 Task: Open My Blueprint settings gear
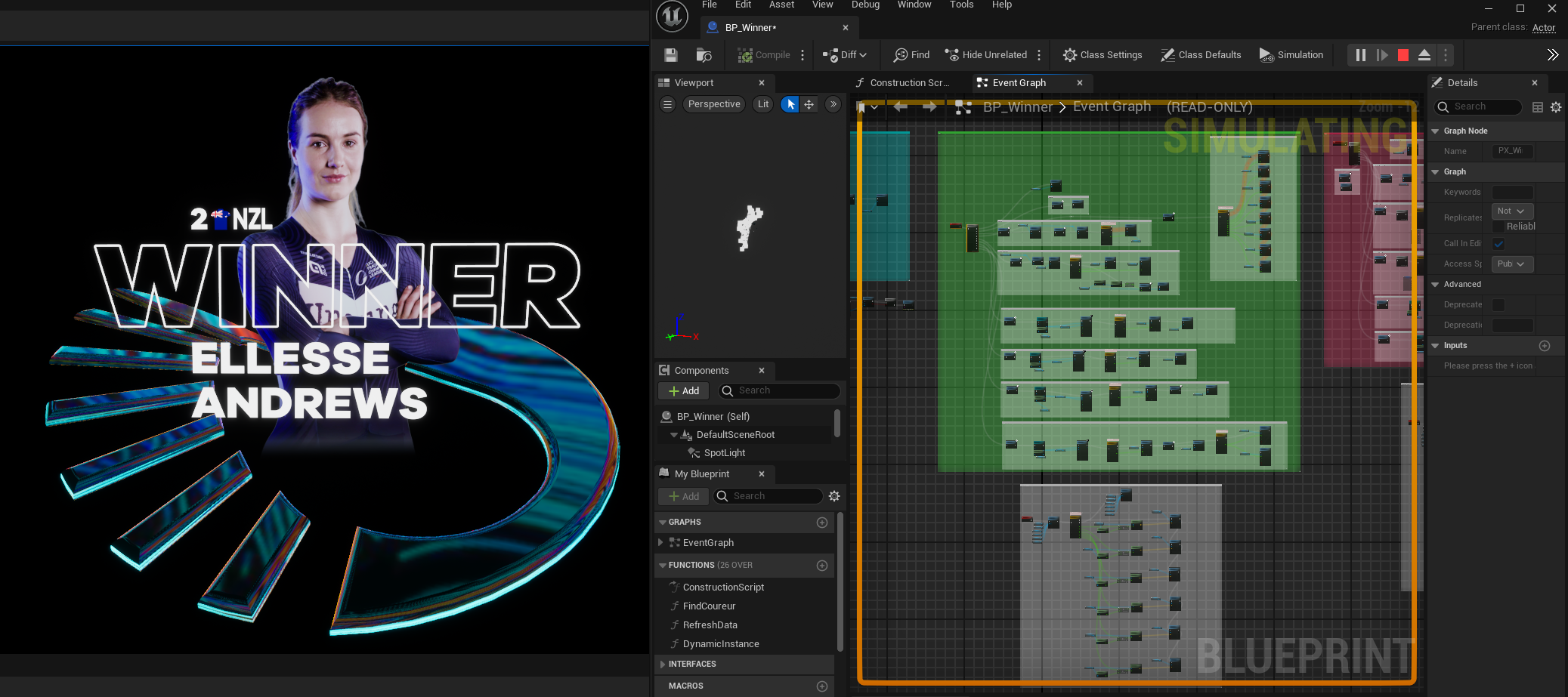(x=834, y=496)
